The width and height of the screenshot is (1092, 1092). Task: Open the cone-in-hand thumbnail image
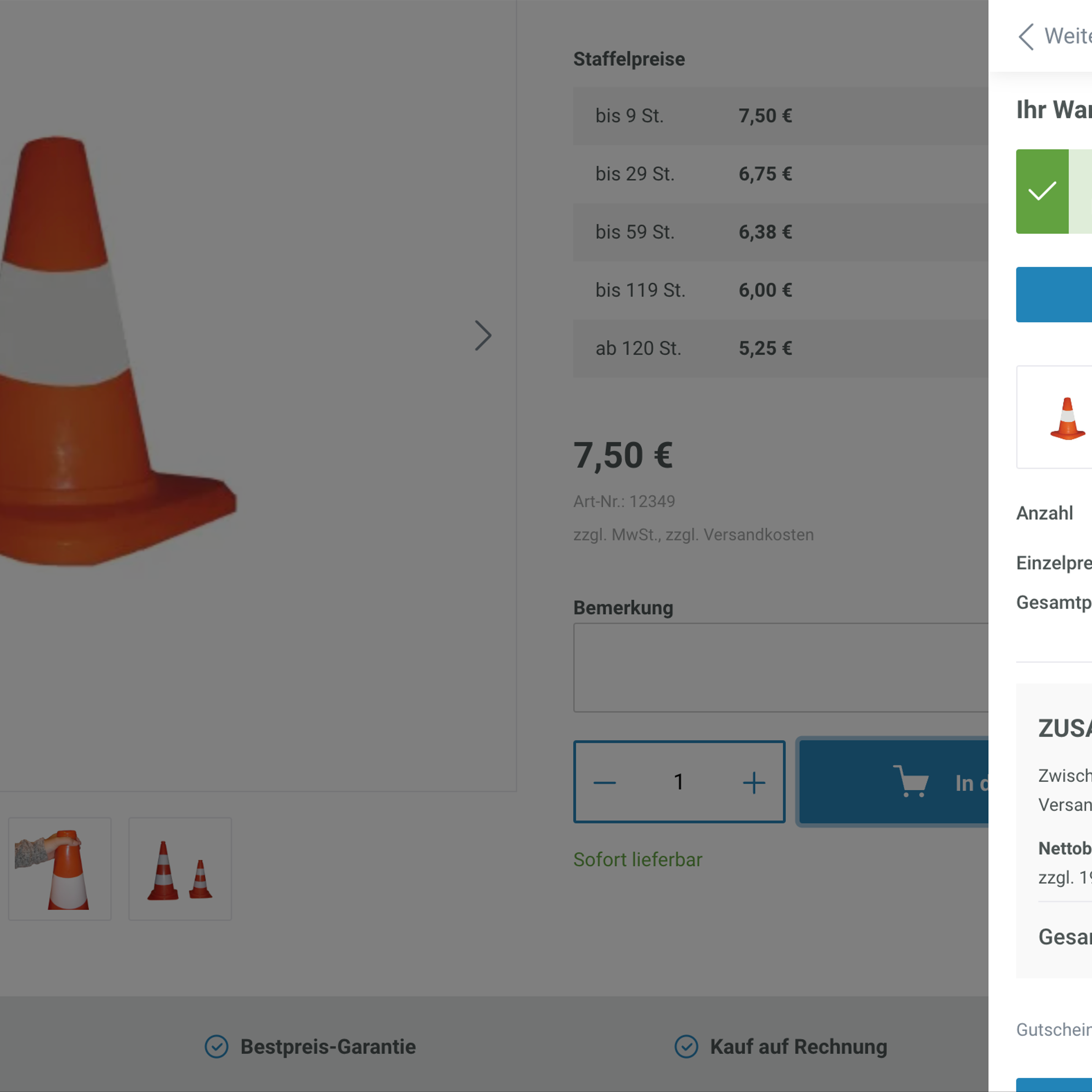(x=60, y=869)
